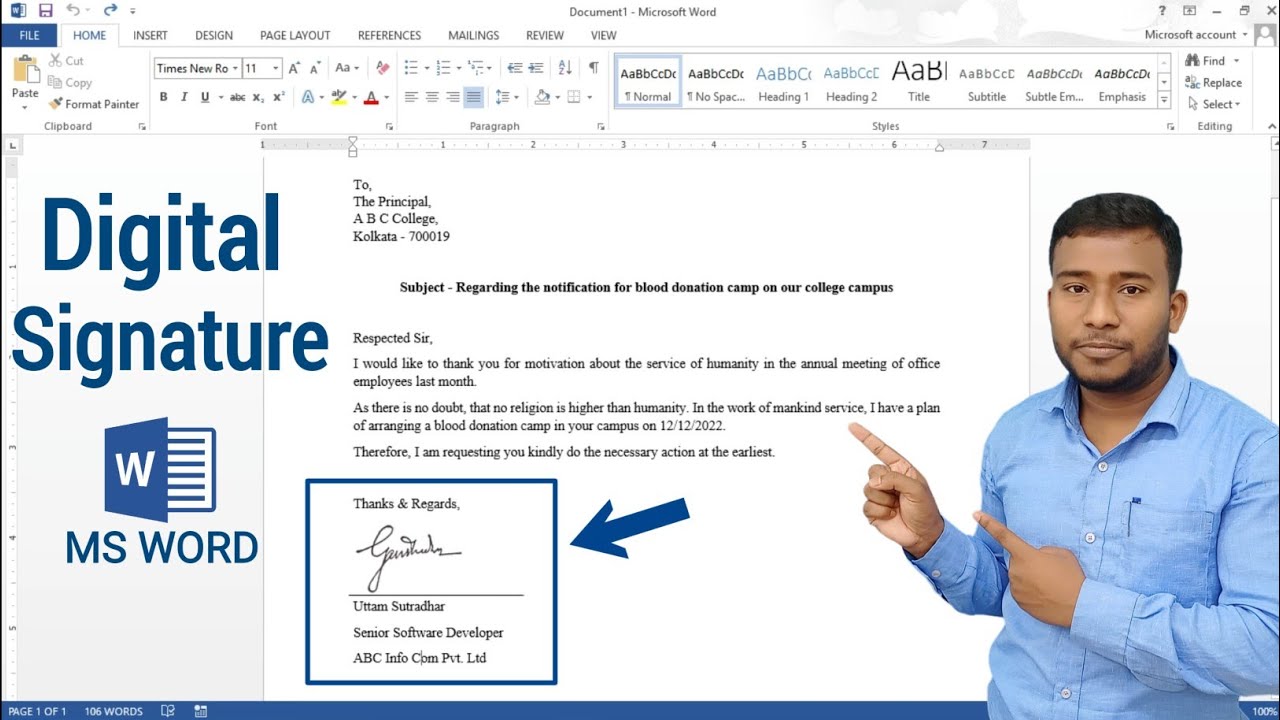The width and height of the screenshot is (1280, 720).
Task: Justify the text
Action: 473,97
